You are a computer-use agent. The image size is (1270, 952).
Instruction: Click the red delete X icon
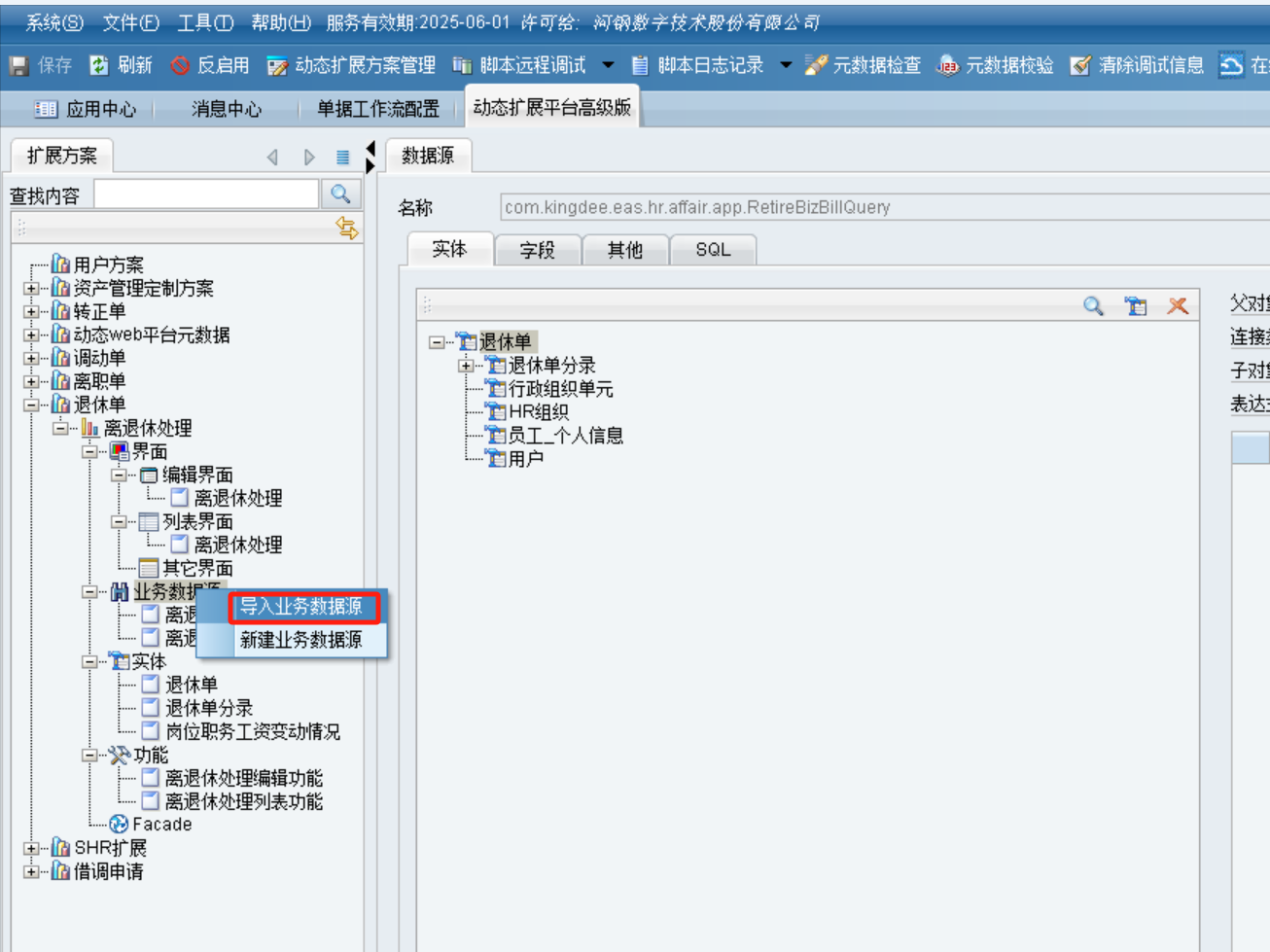pyautogui.click(x=1178, y=306)
